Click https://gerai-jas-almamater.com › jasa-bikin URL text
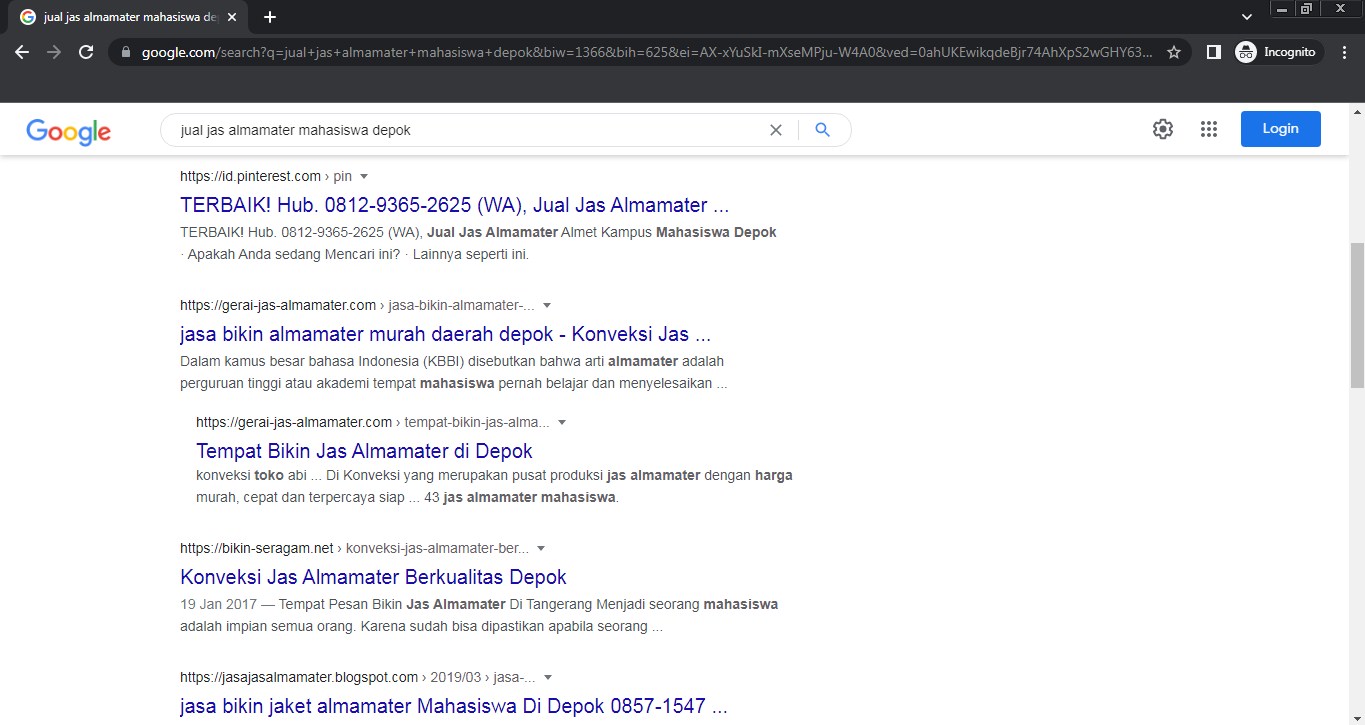This screenshot has width=1365, height=725. [357, 305]
